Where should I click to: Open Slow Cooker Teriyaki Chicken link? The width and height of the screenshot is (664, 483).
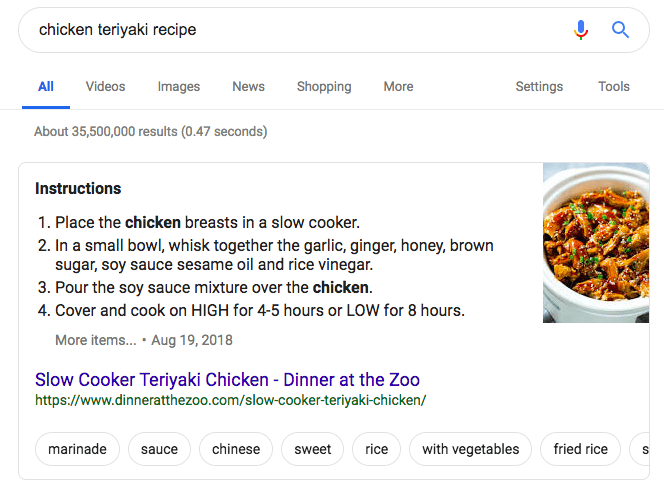coord(227,380)
